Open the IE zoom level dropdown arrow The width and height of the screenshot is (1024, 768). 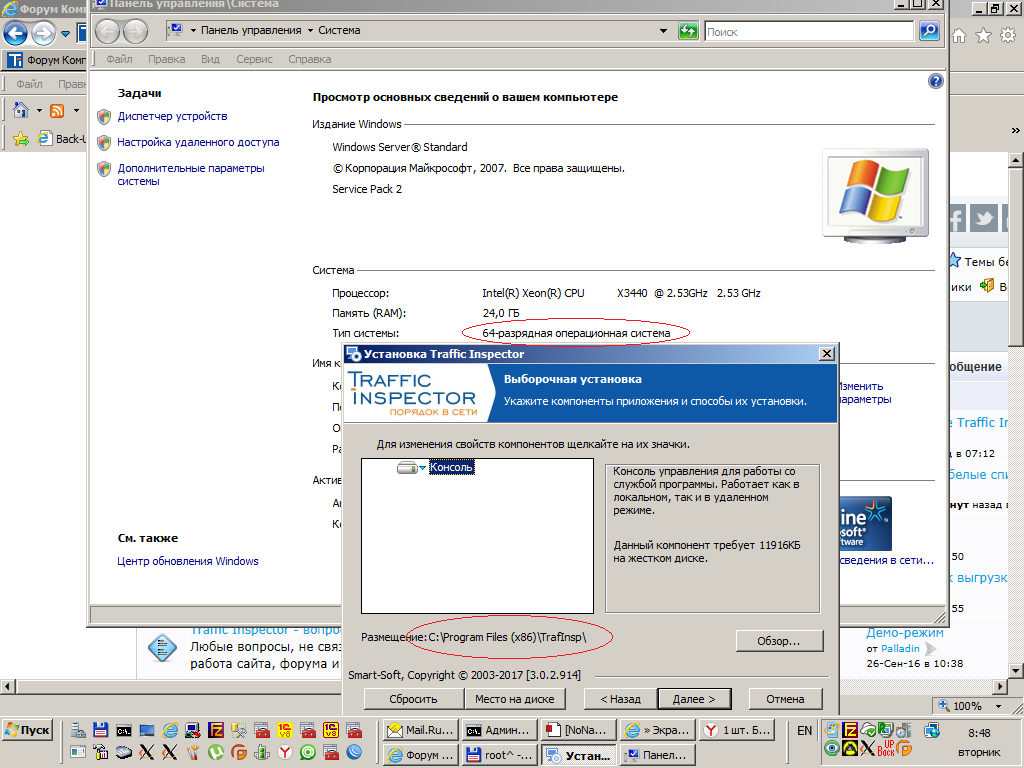tap(998, 706)
